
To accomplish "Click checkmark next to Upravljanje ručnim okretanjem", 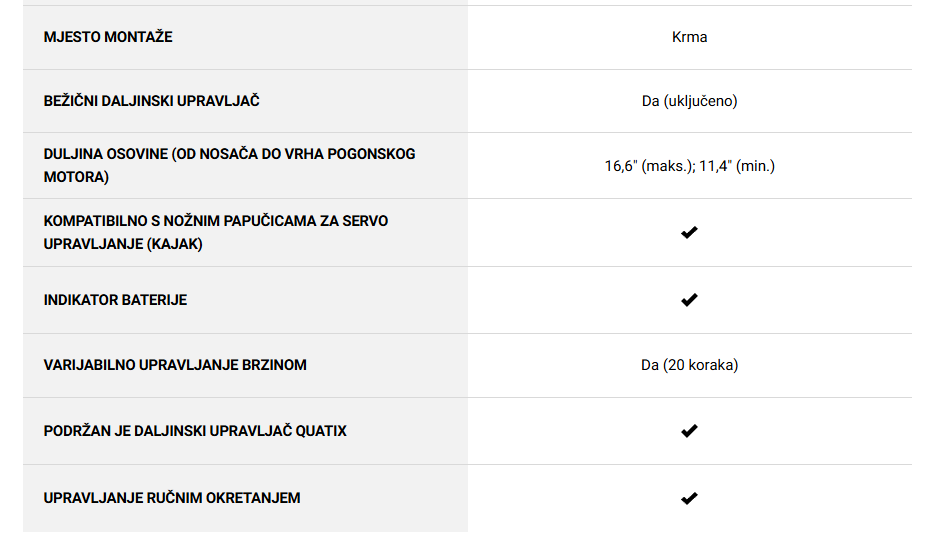I will pos(689,498).
